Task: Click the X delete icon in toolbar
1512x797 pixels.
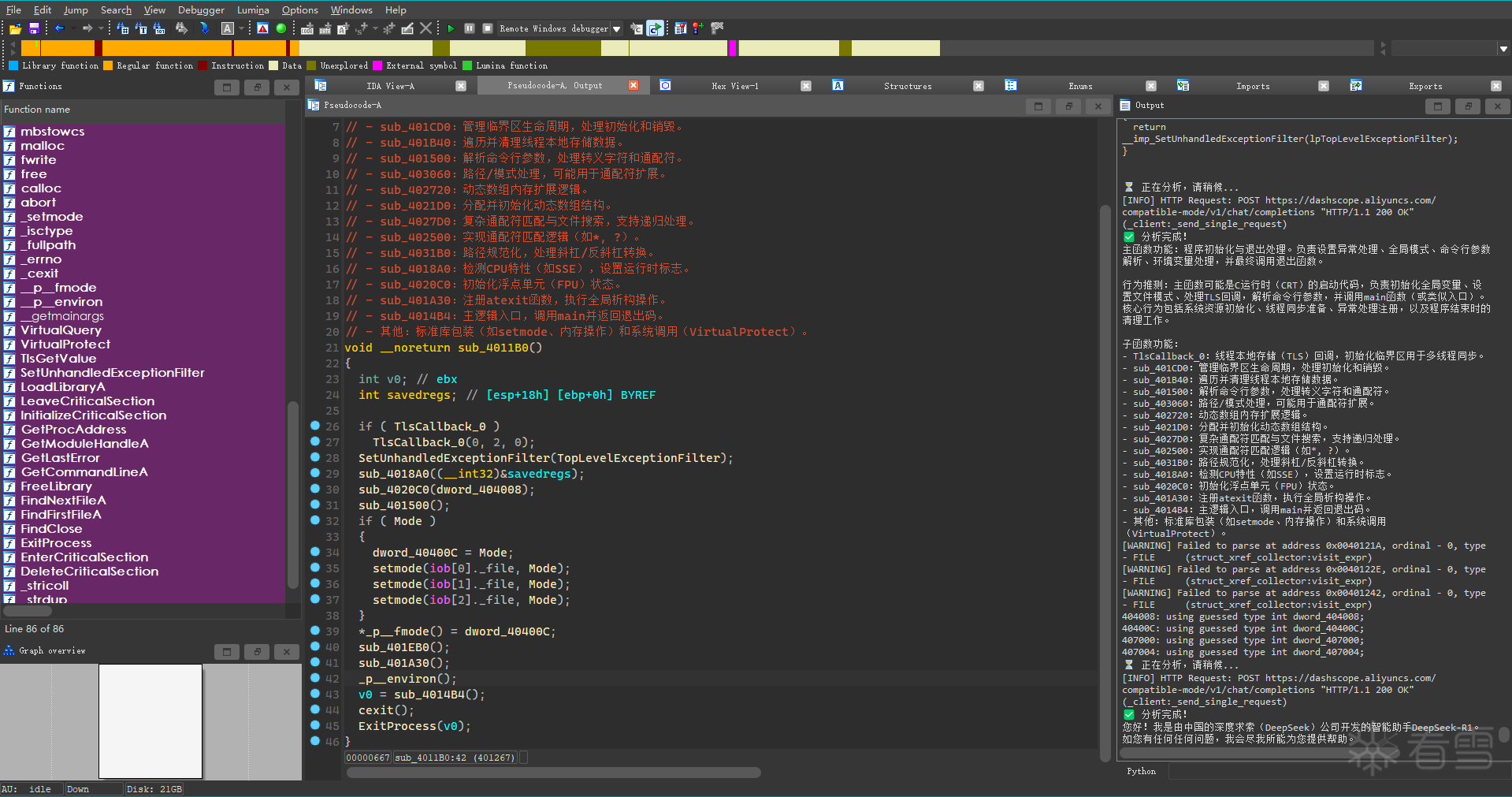Action: [425, 28]
